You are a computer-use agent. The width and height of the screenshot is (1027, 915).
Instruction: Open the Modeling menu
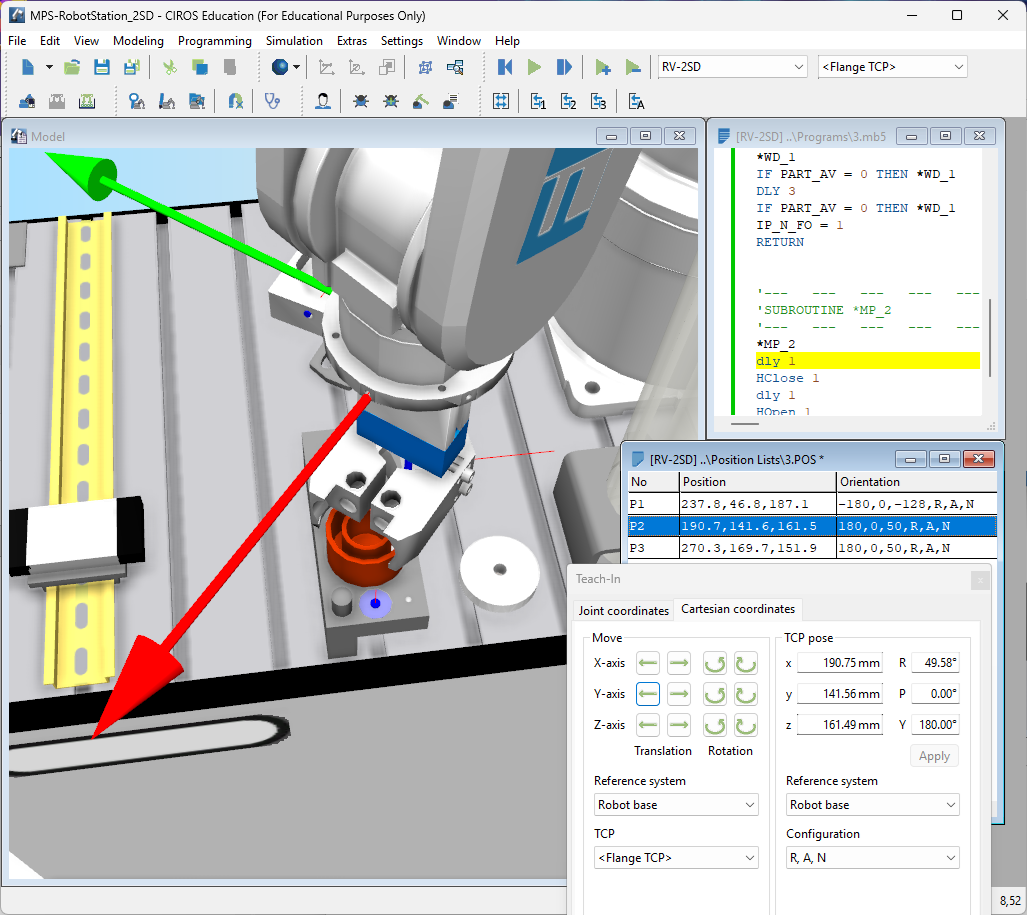[x=138, y=41]
